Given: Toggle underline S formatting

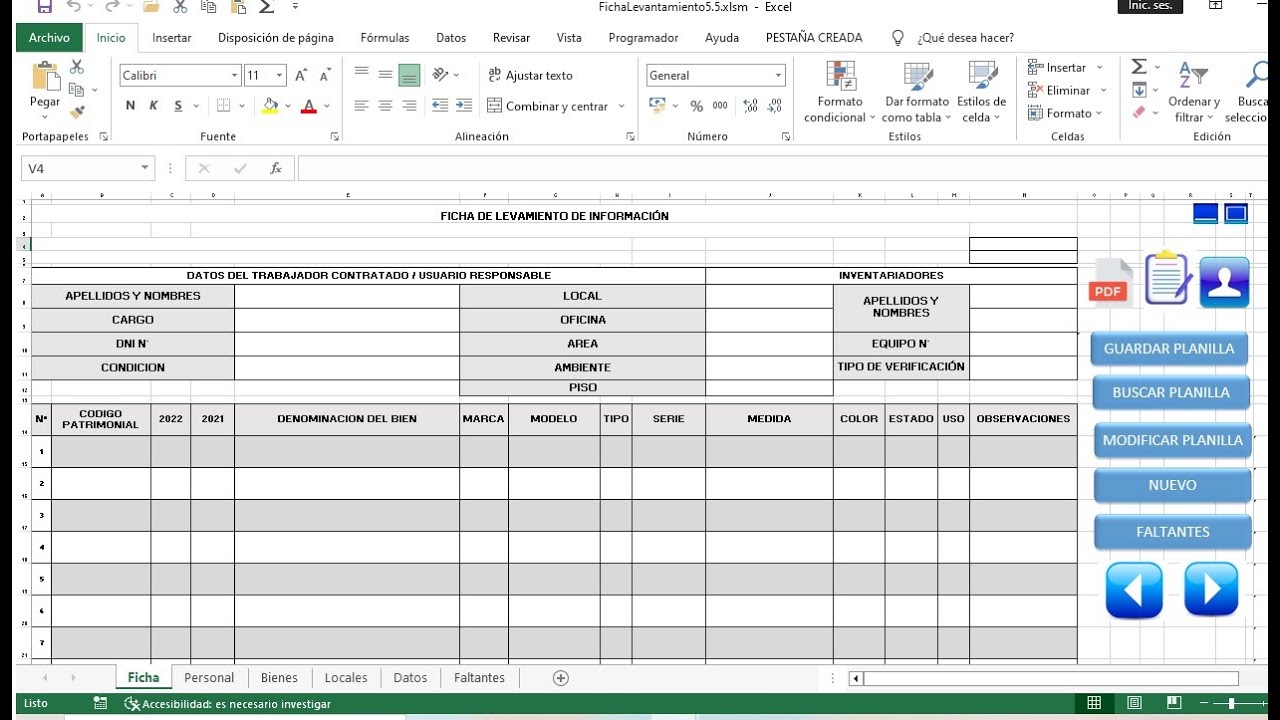Looking at the screenshot, I should (x=178, y=106).
